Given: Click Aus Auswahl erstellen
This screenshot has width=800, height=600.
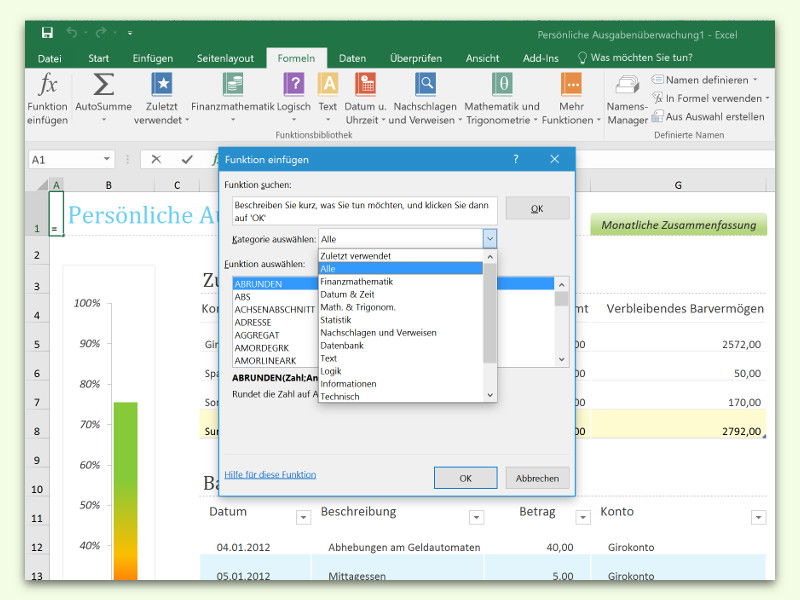Looking at the screenshot, I should pyautogui.click(x=708, y=117).
